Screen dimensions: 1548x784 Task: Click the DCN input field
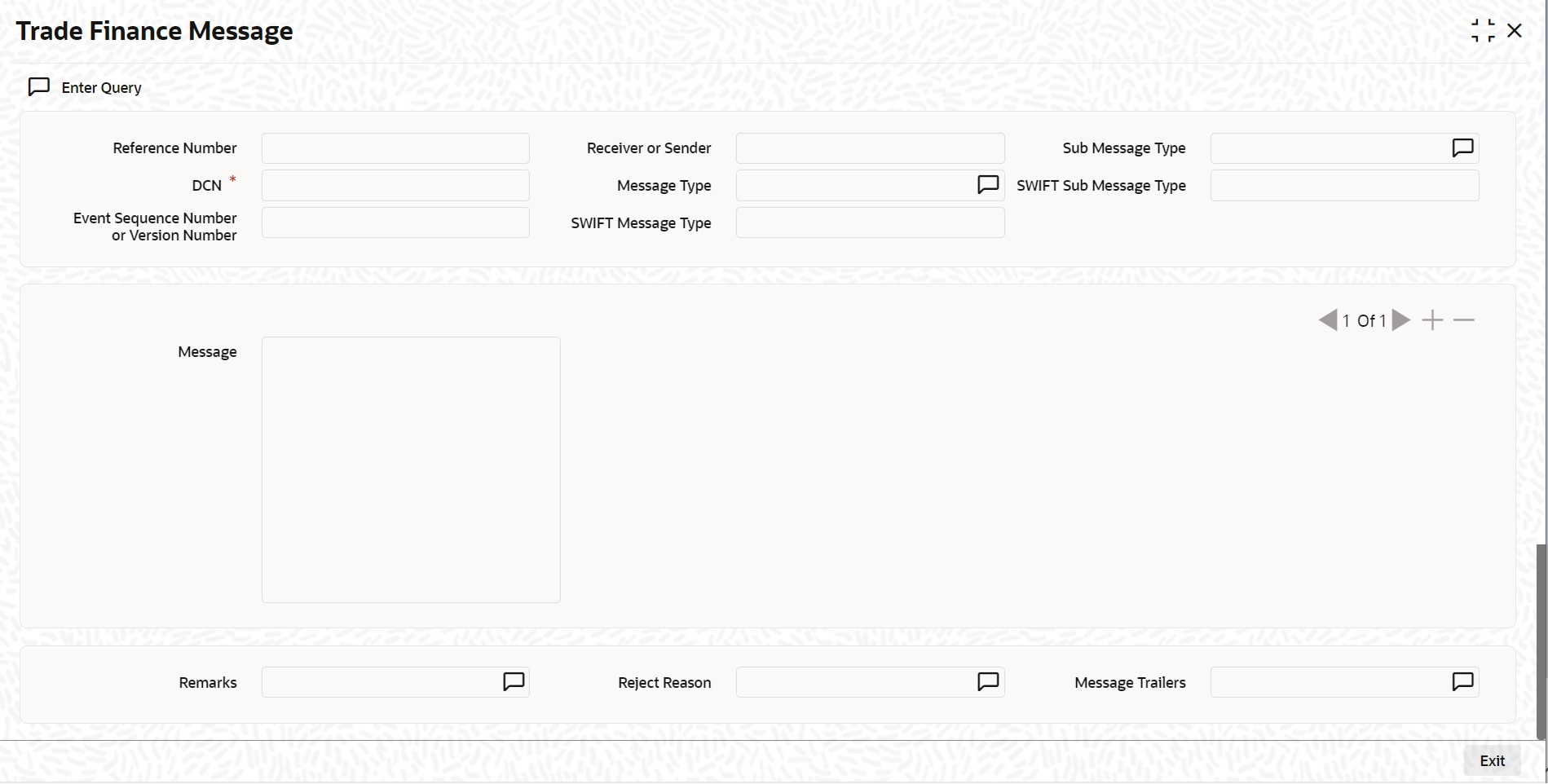395,185
